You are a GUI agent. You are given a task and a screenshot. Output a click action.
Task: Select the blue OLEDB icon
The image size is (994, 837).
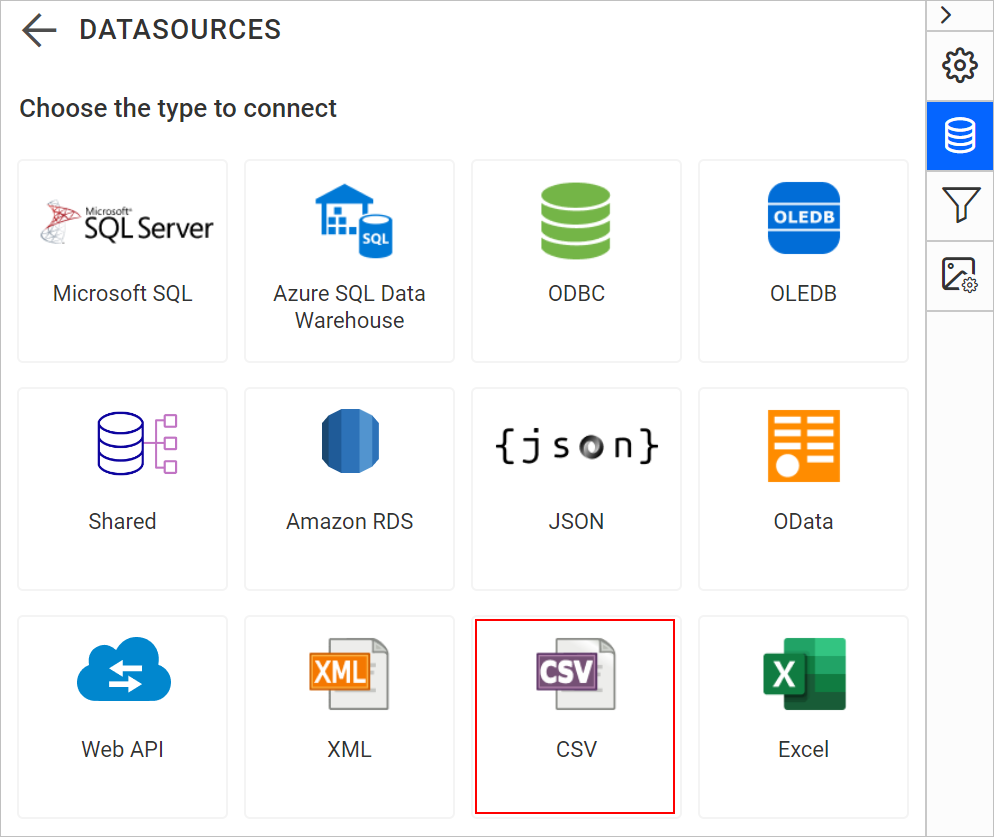coord(803,218)
